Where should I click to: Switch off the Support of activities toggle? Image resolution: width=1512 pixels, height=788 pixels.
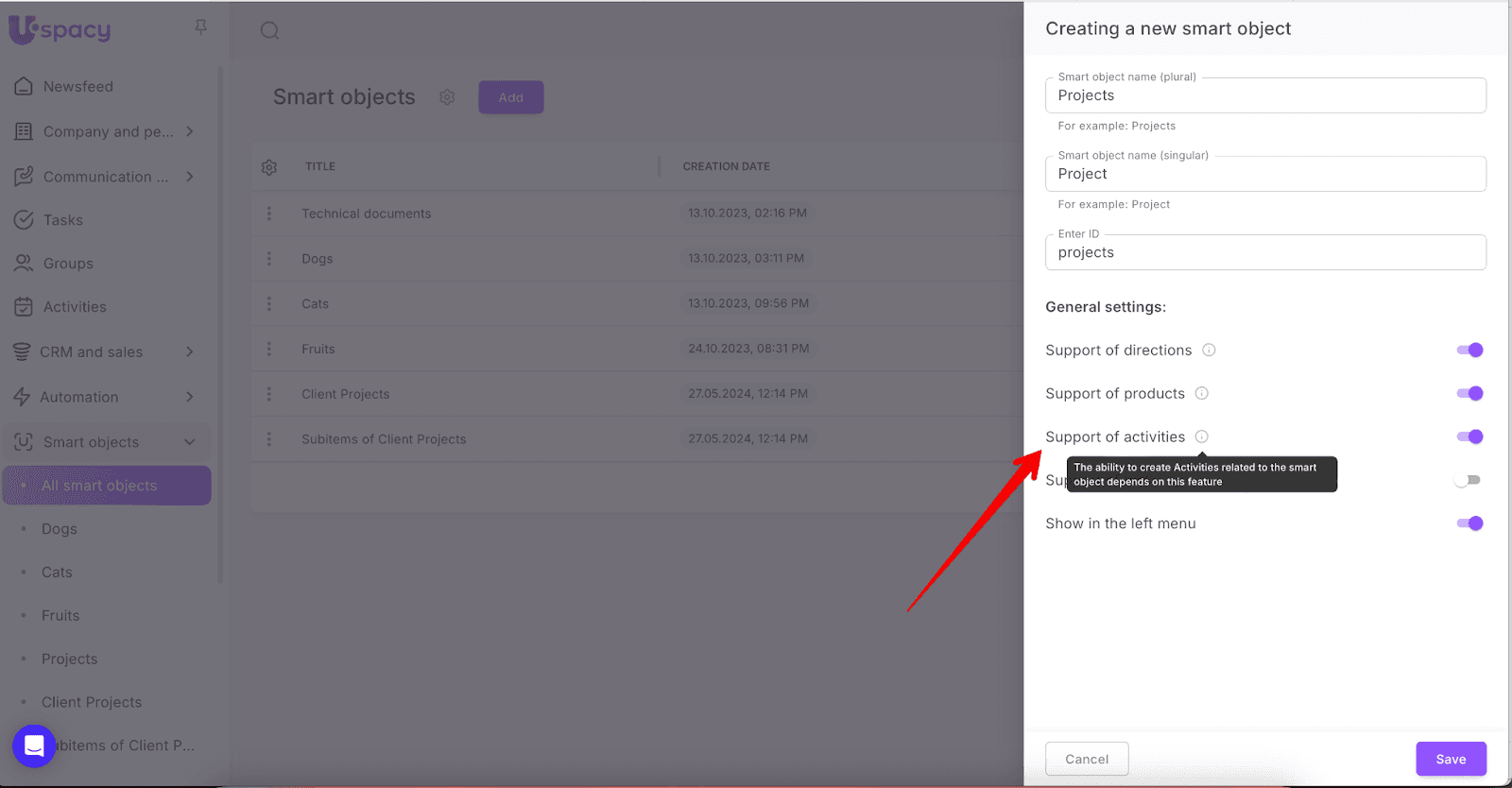pos(1469,437)
